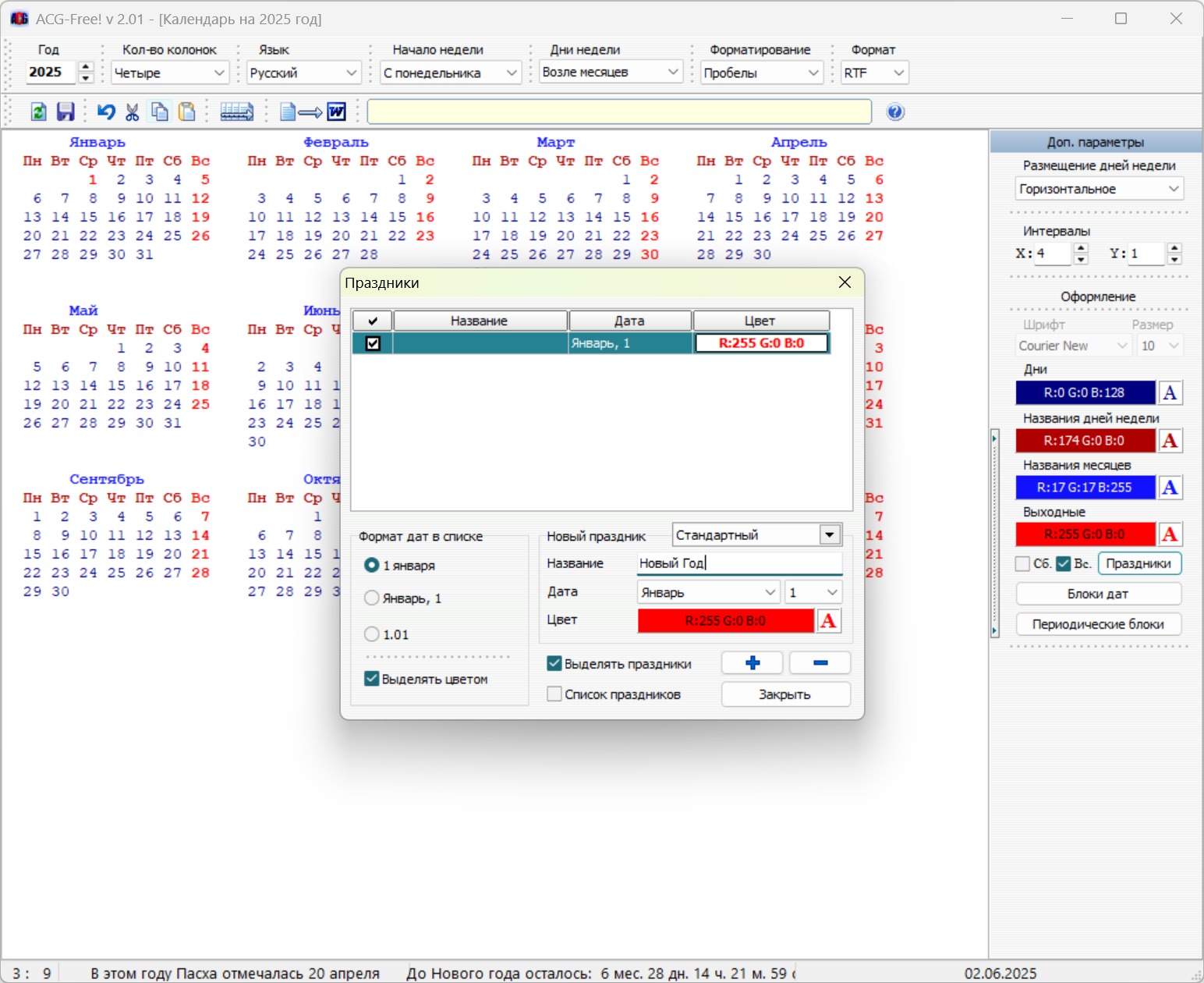The image size is (1204, 983).
Task: Add new holiday with plus icon
Action: coord(752,663)
